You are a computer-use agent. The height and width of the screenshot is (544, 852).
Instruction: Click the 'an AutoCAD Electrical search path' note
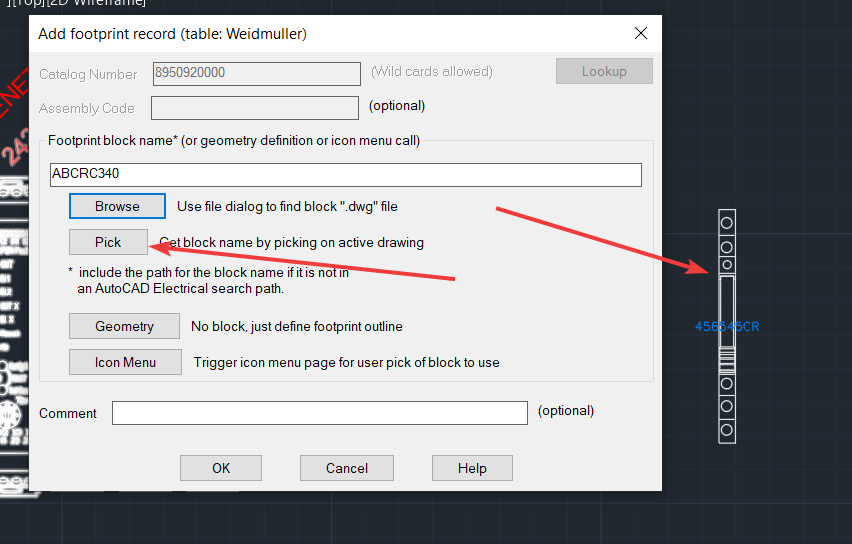point(180,288)
